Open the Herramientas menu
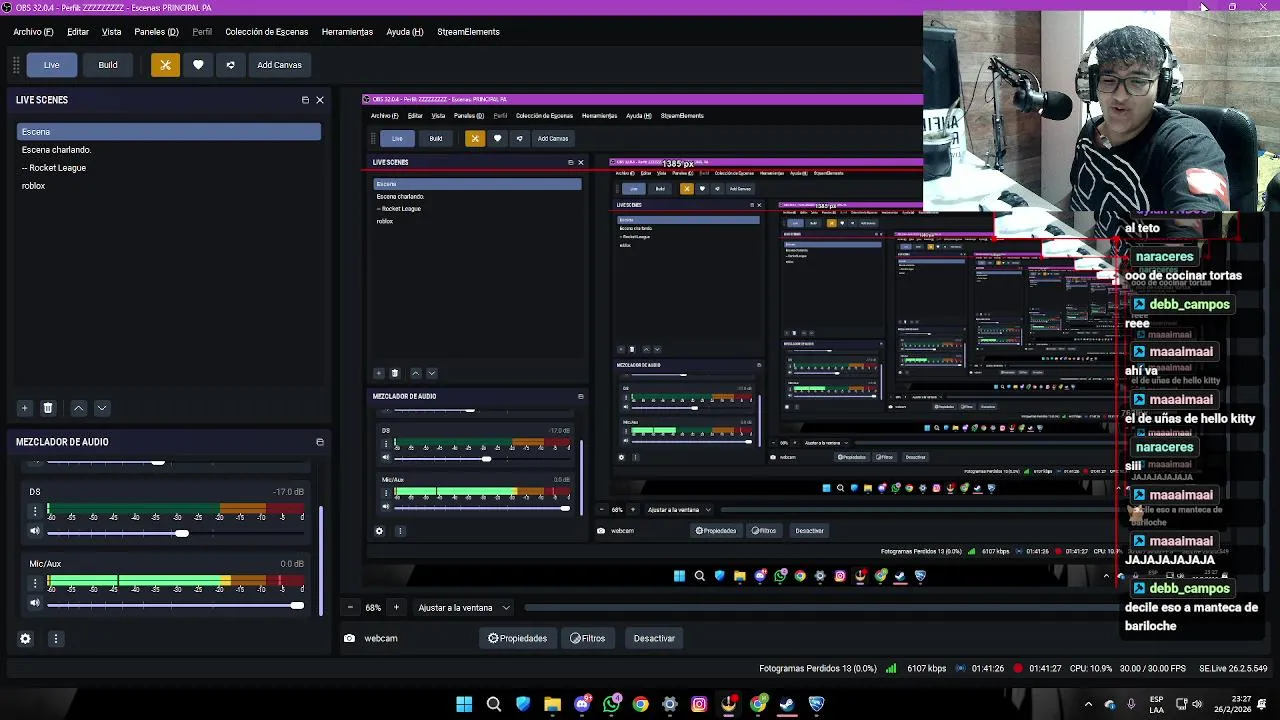The width and height of the screenshot is (1280, 720). [x=347, y=32]
